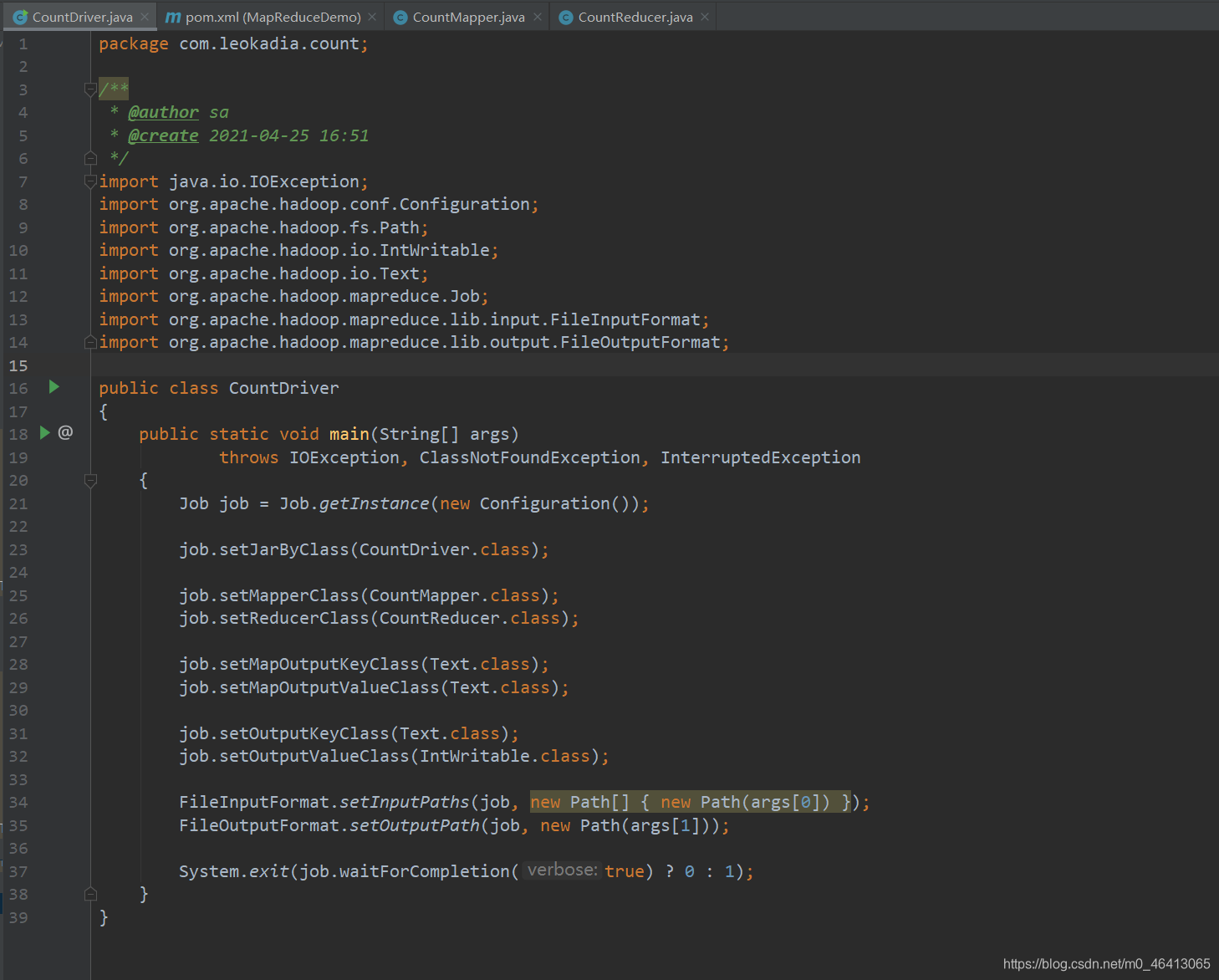Image resolution: width=1219 pixels, height=980 pixels.
Task: Place cursor on package com.leokadia.count line
Action: pyautogui.click(x=233, y=43)
